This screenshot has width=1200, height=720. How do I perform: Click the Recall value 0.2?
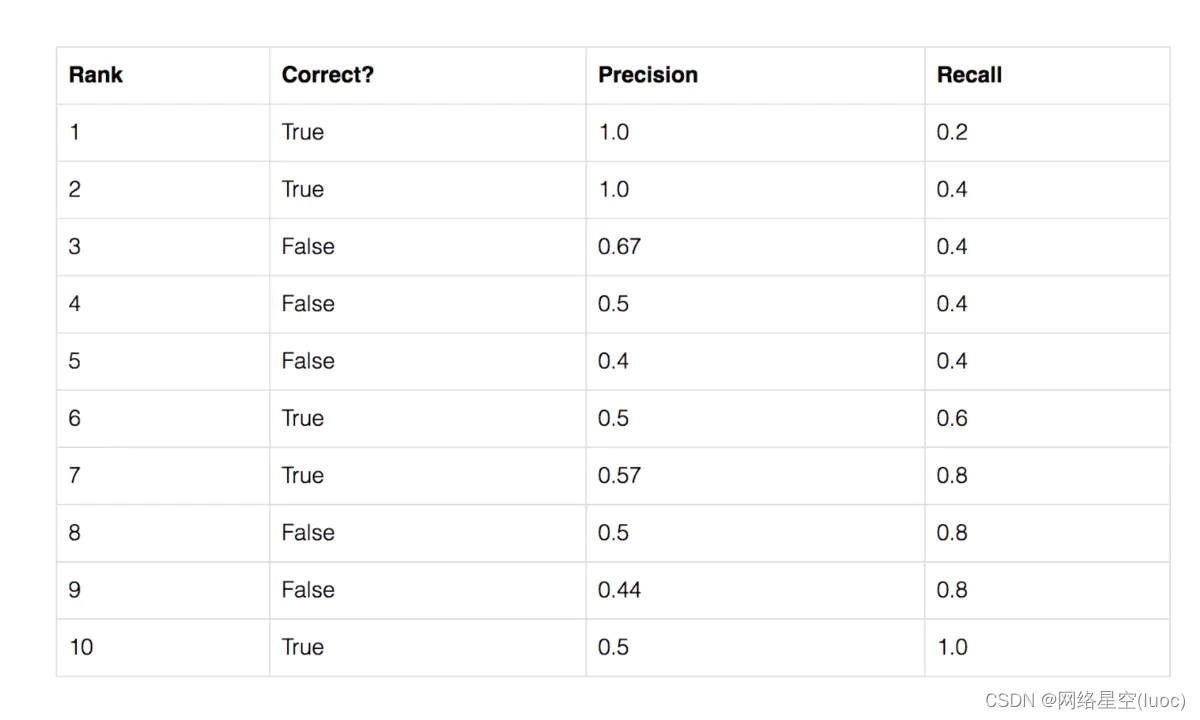tap(952, 132)
